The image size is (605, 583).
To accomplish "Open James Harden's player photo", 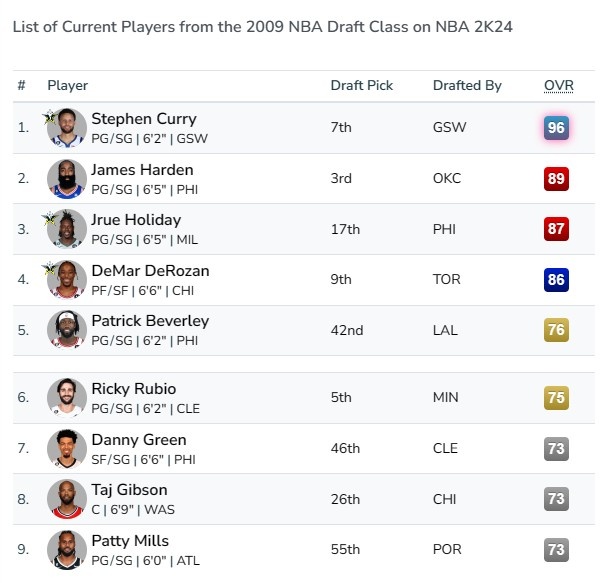I will [67, 179].
